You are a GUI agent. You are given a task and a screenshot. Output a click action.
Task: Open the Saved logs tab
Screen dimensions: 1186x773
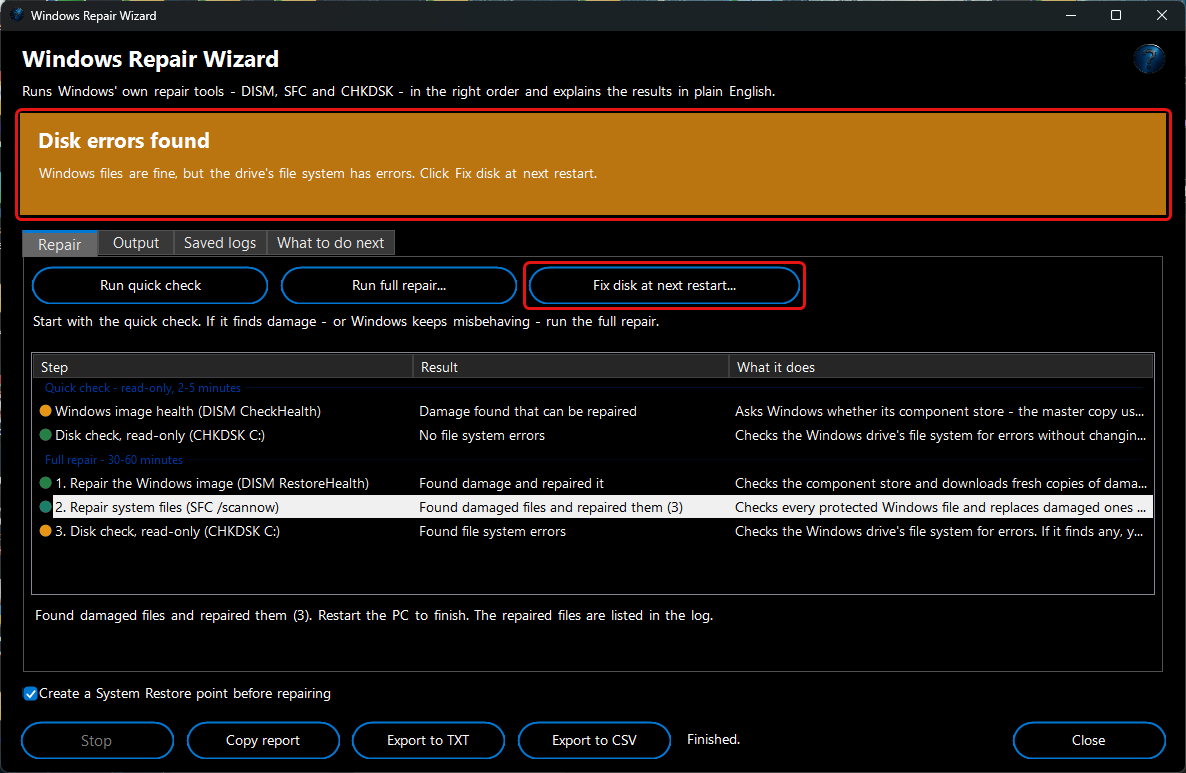point(220,243)
